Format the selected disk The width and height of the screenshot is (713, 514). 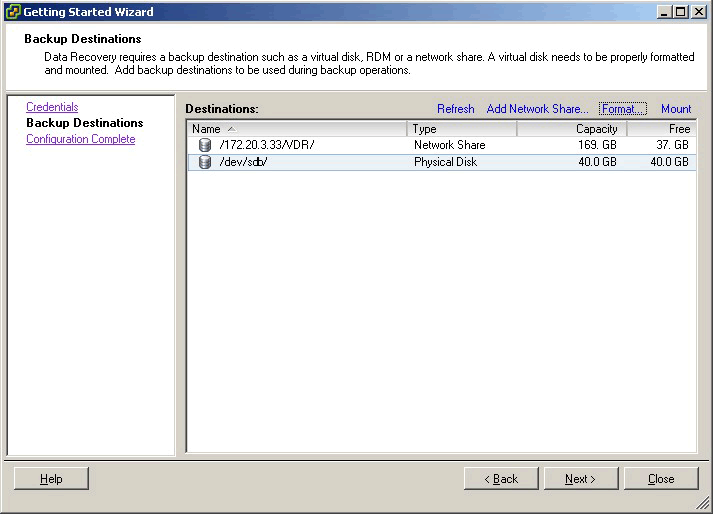point(623,109)
